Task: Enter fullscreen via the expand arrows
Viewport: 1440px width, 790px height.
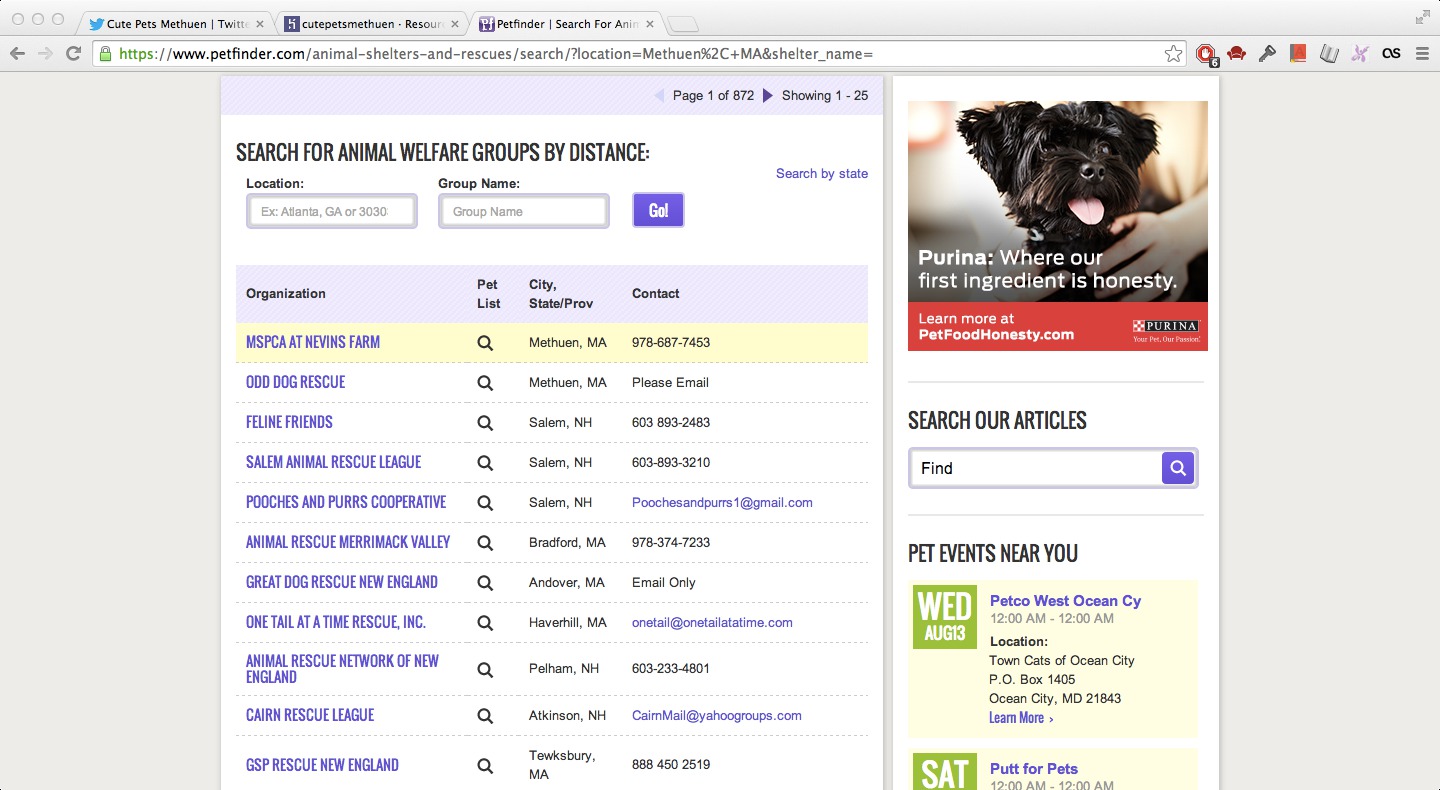Action: [1423, 17]
